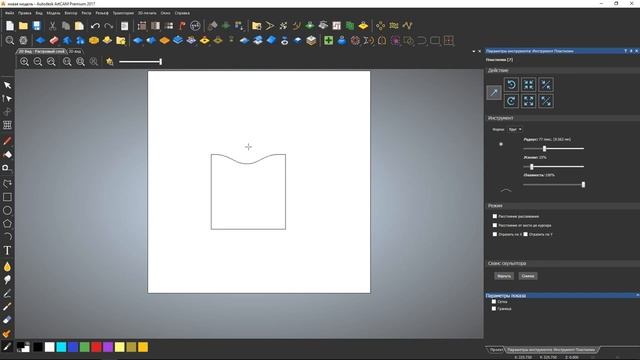Select the arrow selection tool in the left toolbar
Viewport: 640px width, 360px height.
coord(7,85)
